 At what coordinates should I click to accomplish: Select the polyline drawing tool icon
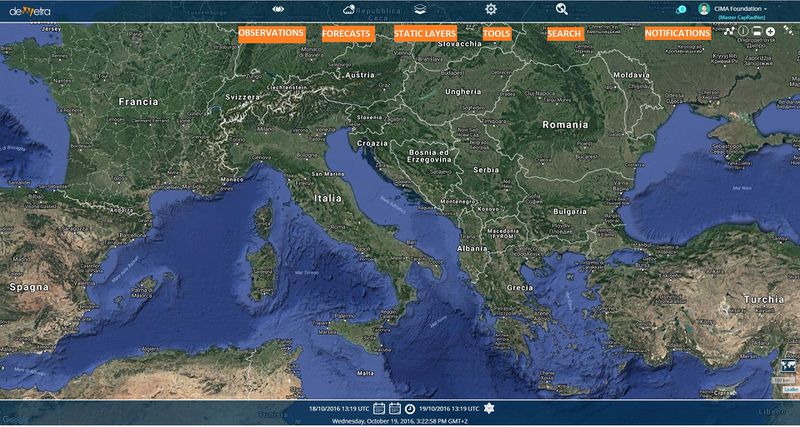pyautogui.click(x=729, y=32)
